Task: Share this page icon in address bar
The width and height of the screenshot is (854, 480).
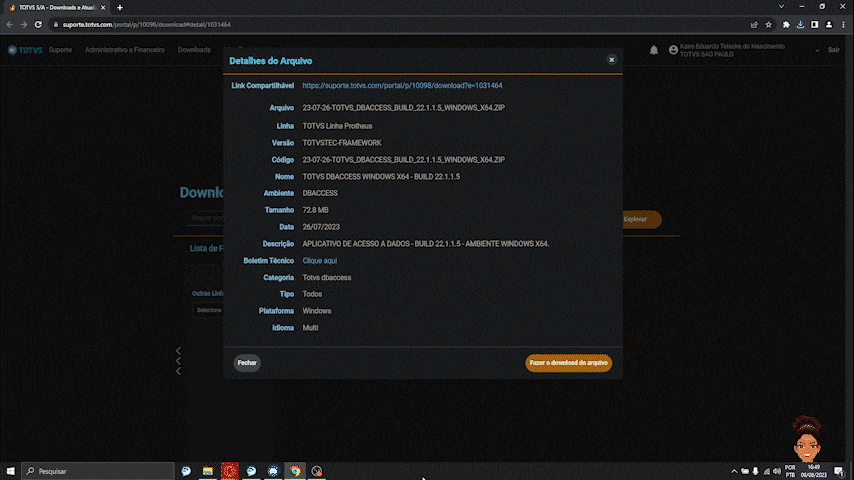Action: (x=754, y=25)
